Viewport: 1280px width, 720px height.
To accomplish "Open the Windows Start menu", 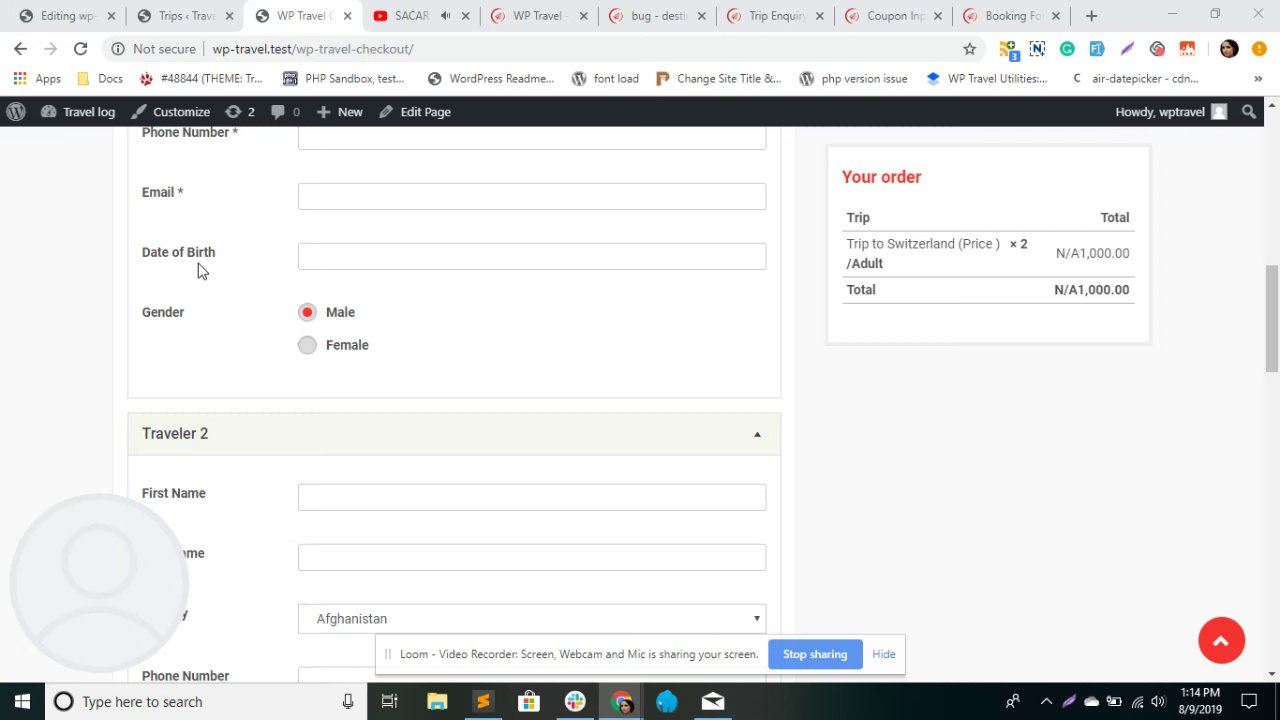I will (22, 702).
